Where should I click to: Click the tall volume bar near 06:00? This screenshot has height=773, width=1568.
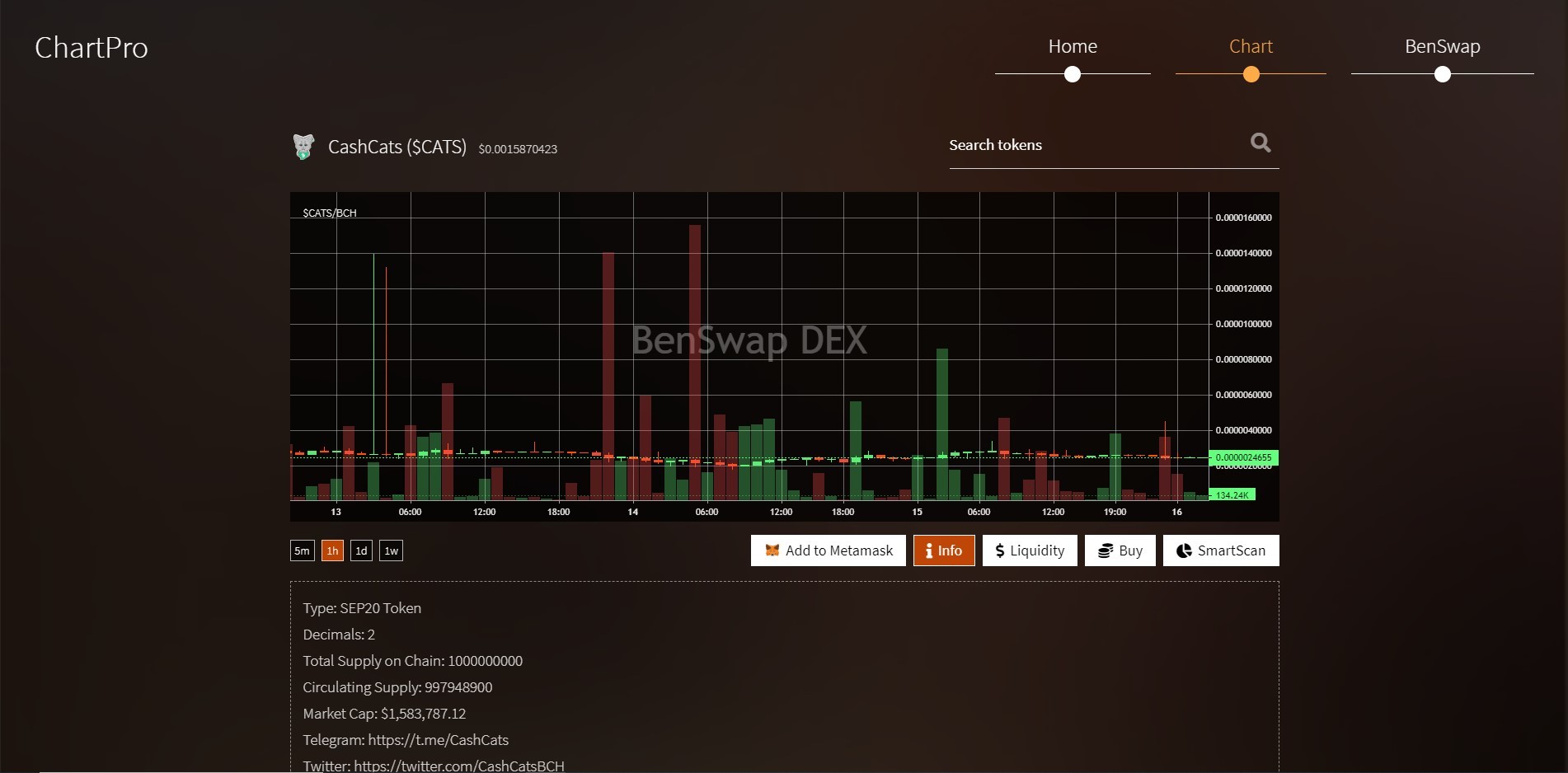pyautogui.click(x=695, y=363)
